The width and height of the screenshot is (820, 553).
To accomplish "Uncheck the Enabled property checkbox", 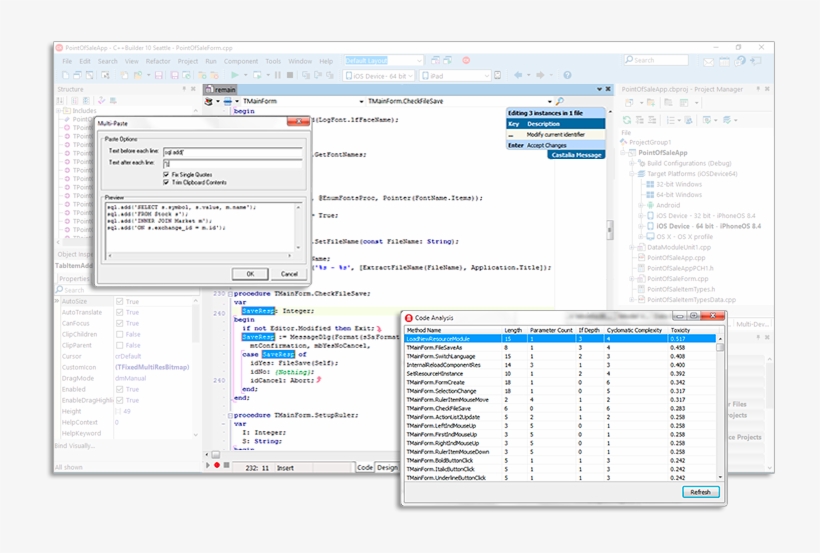I will click(120, 389).
